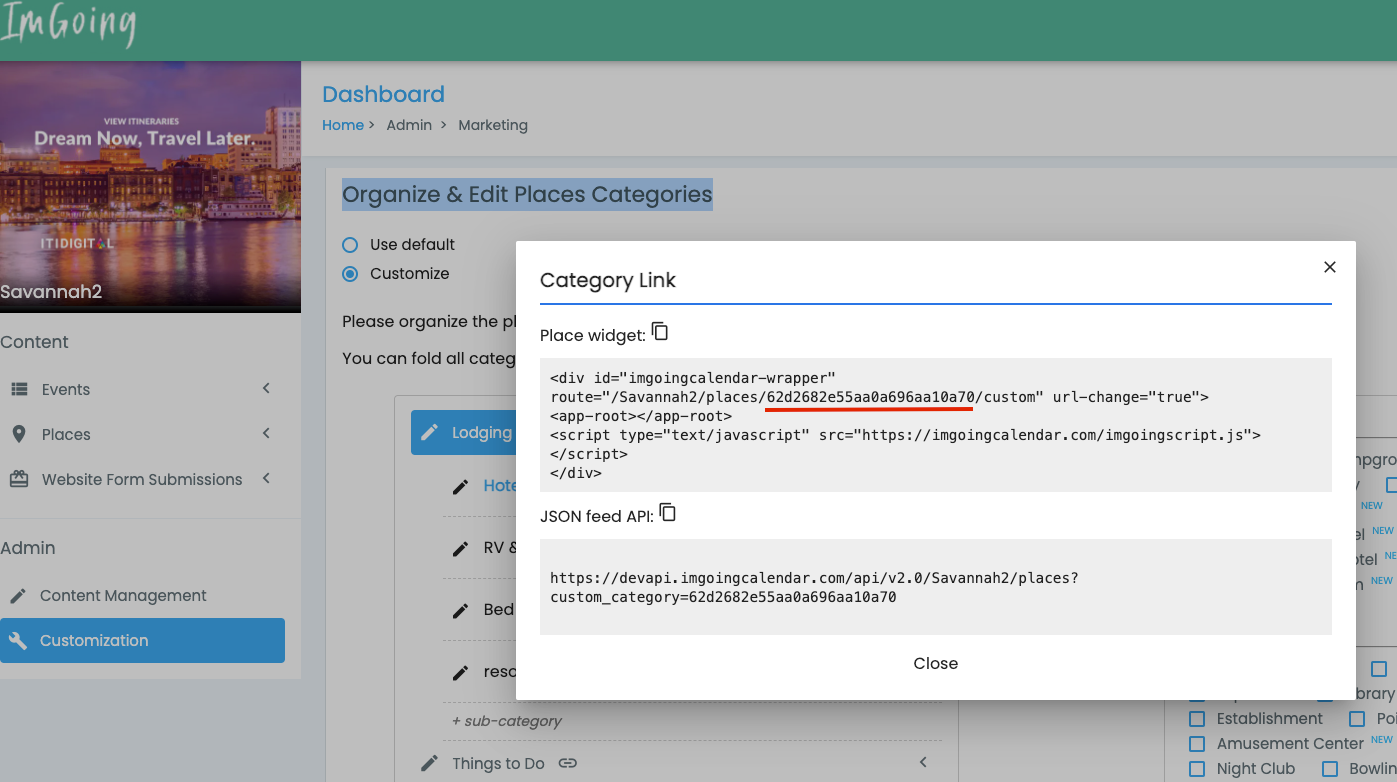This screenshot has height=782, width=1397.
Task: Edit the resc sub-category pencil icon
Action: coord(461,672)
